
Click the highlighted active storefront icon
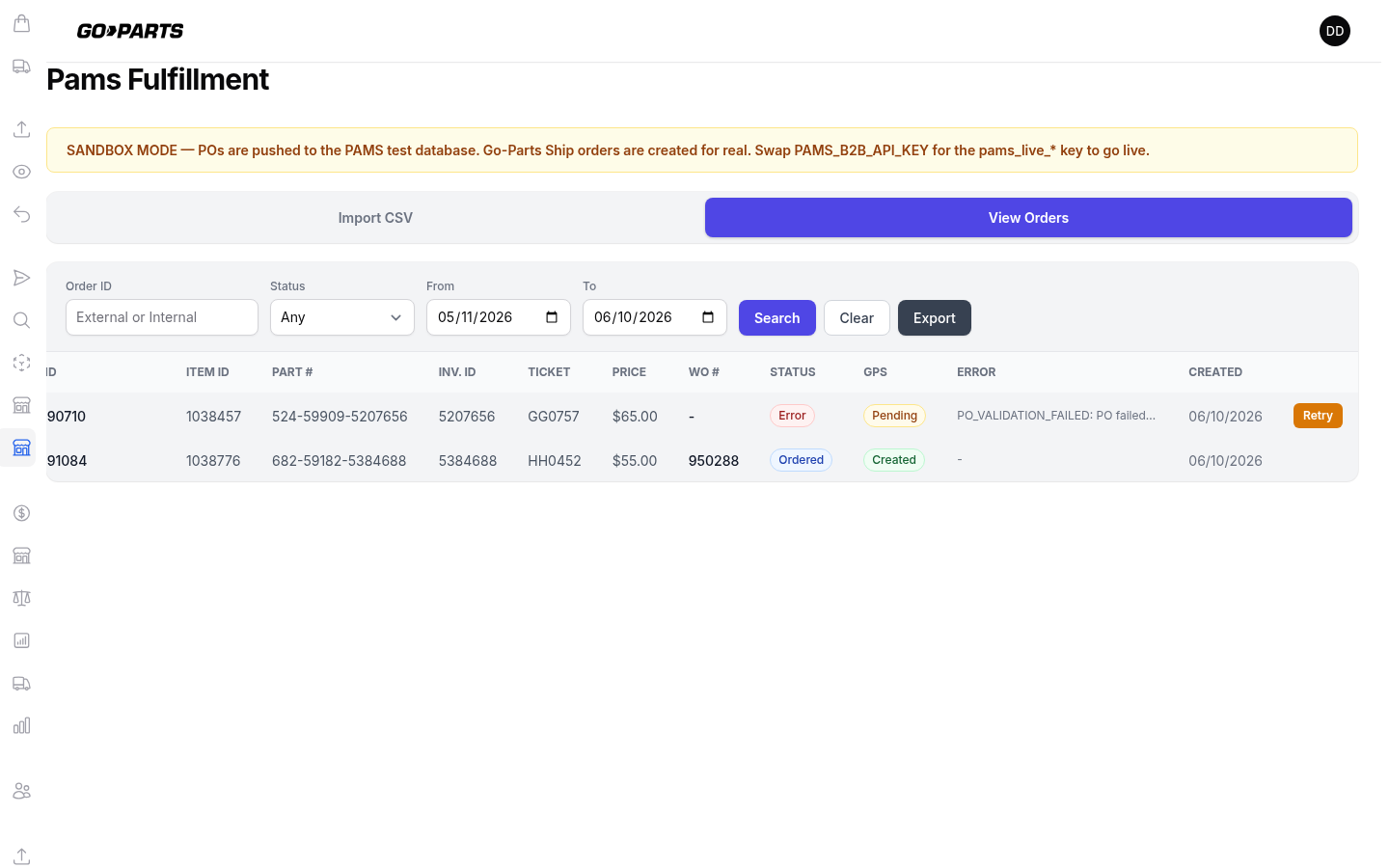21,448
